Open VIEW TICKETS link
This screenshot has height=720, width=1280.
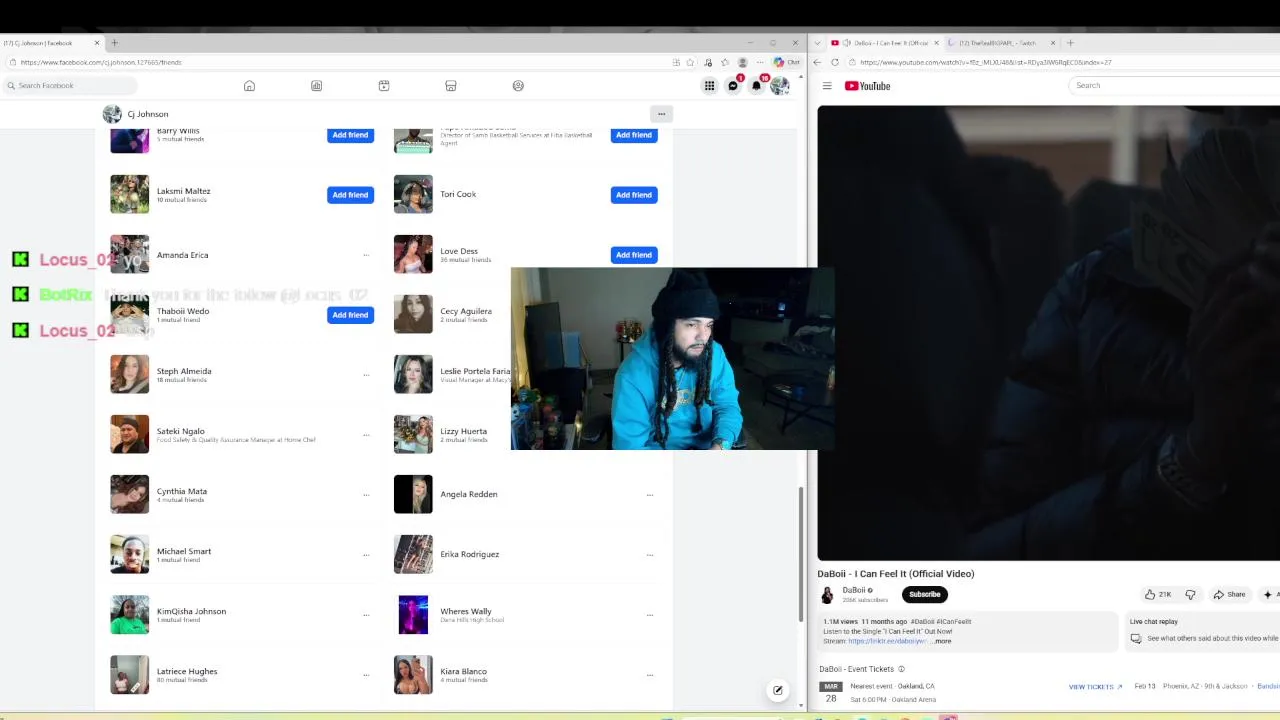tap(1095, 687)
